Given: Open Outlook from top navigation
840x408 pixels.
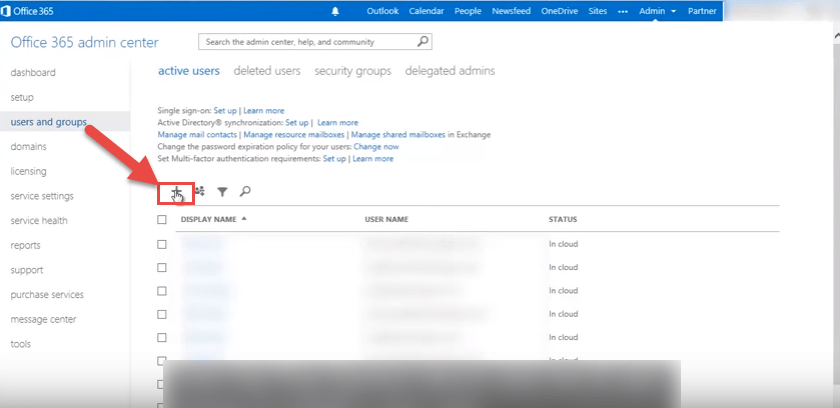Looking at the screenshot, I should (x=382, y=11).
